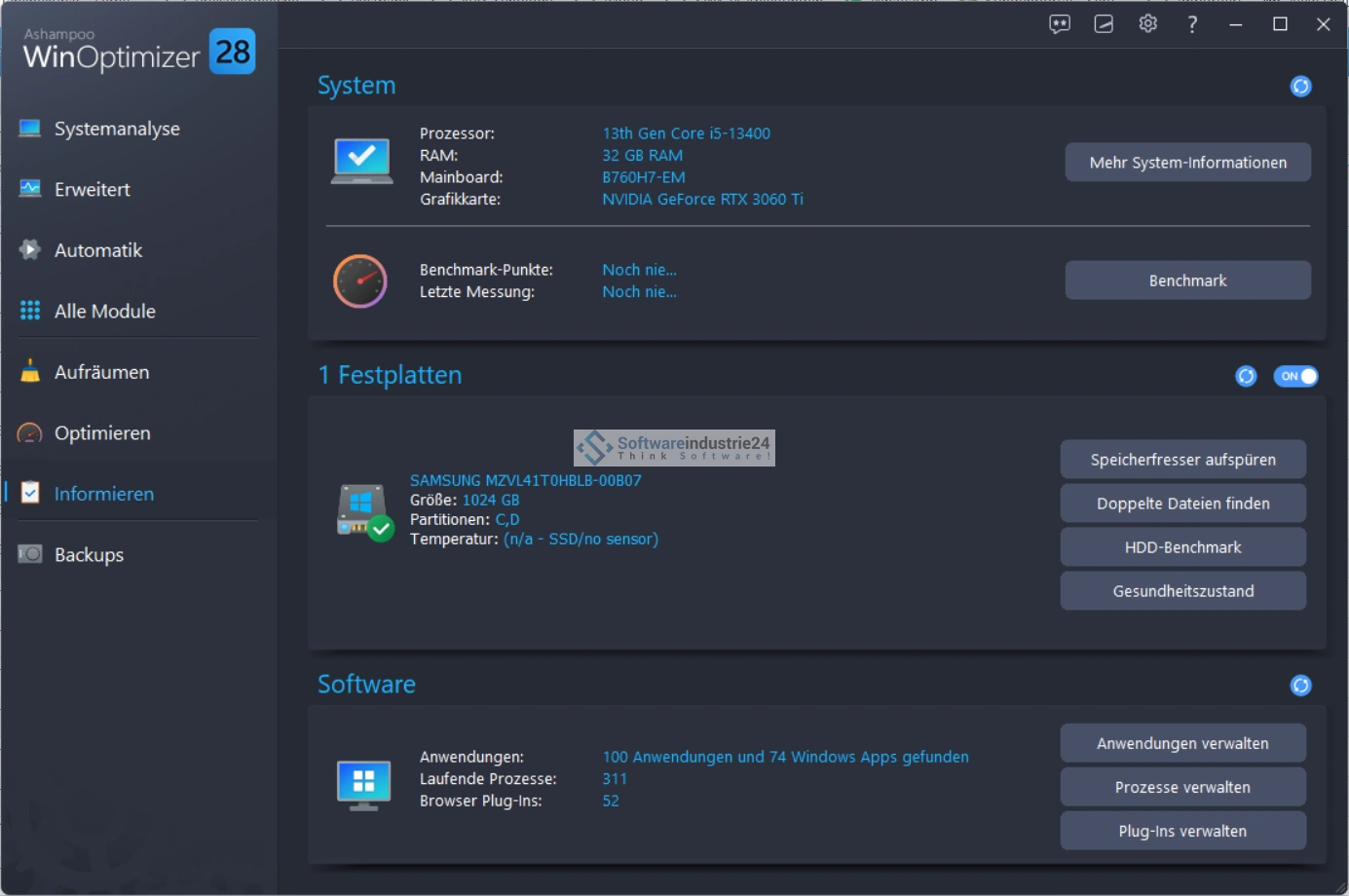
Task: Open the Systemanalyse menu item
Action: (117, 129)
